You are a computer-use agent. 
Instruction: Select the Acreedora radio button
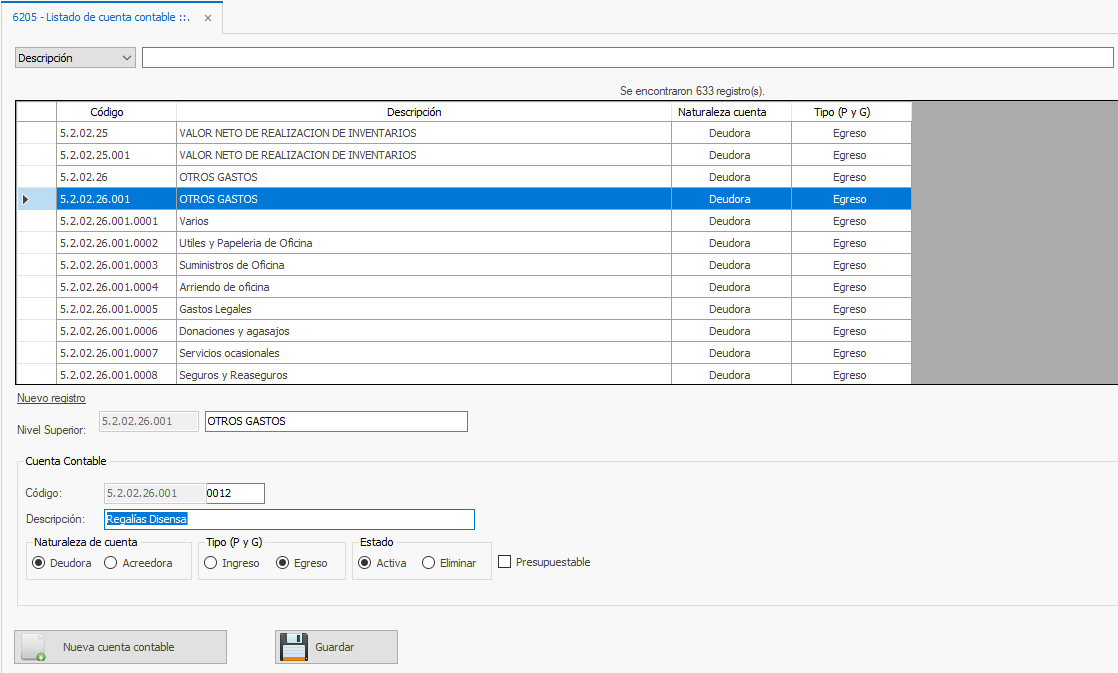(x=111, y=563)
